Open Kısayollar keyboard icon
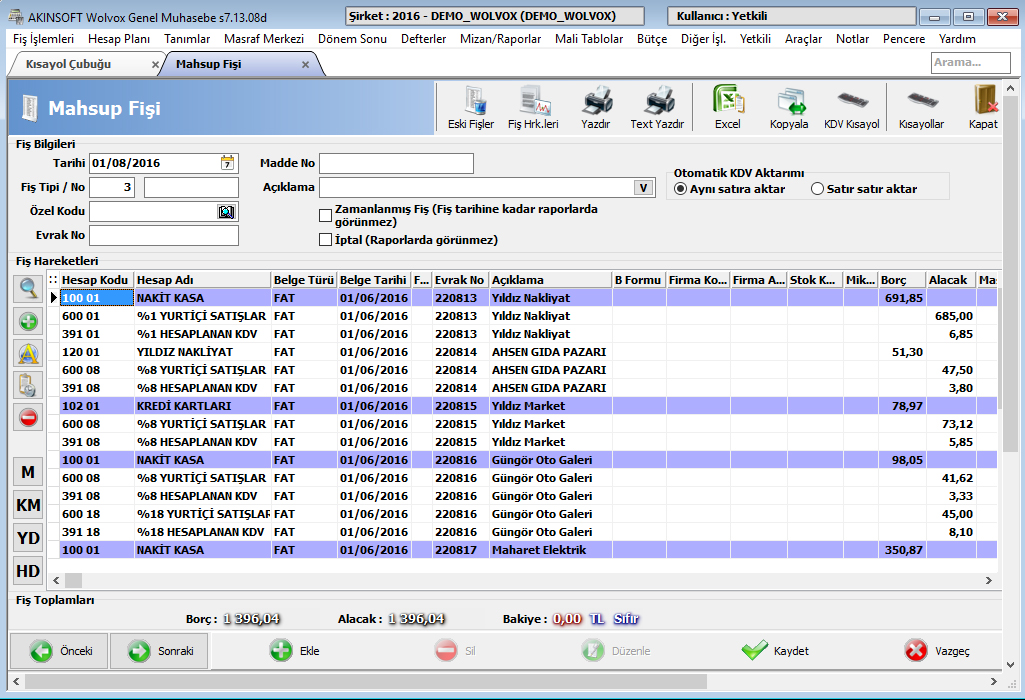1025x700 pixels. point(921,108)
